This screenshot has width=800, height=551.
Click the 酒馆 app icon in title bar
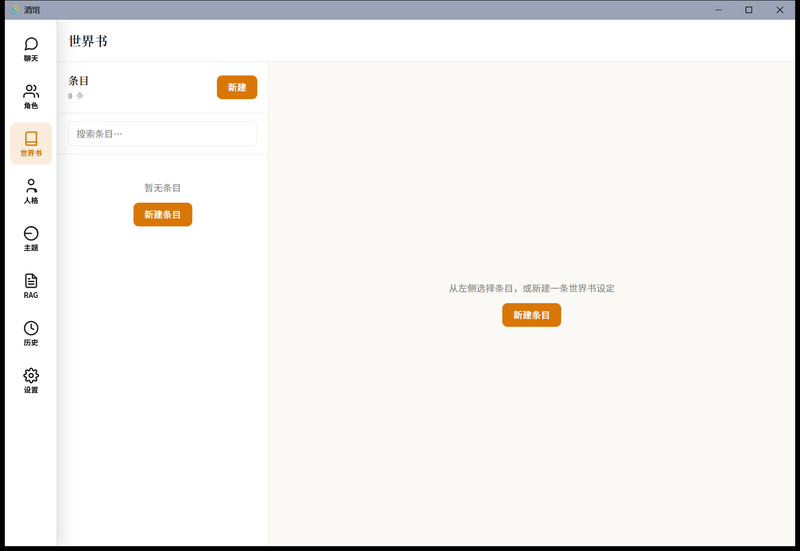[x=15, y=10]
